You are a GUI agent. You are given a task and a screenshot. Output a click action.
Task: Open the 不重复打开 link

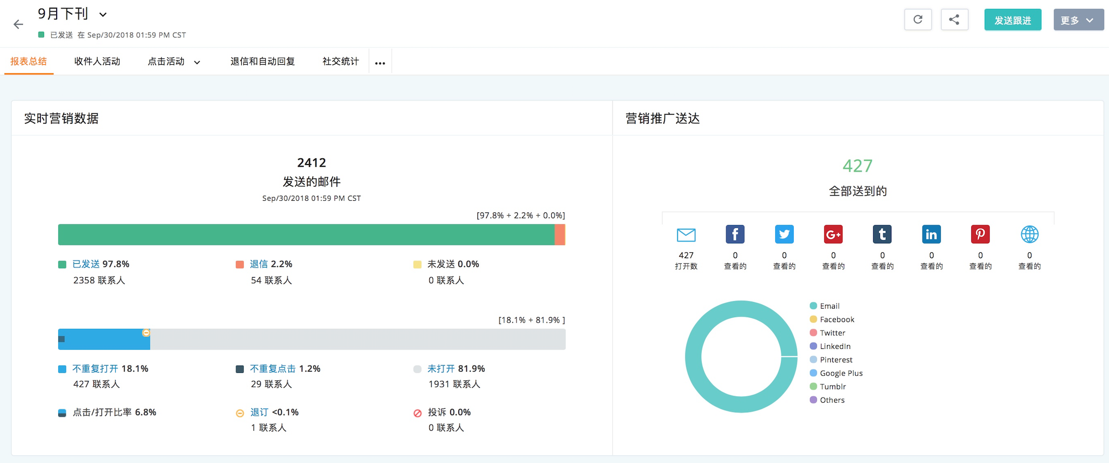(95, 369)
